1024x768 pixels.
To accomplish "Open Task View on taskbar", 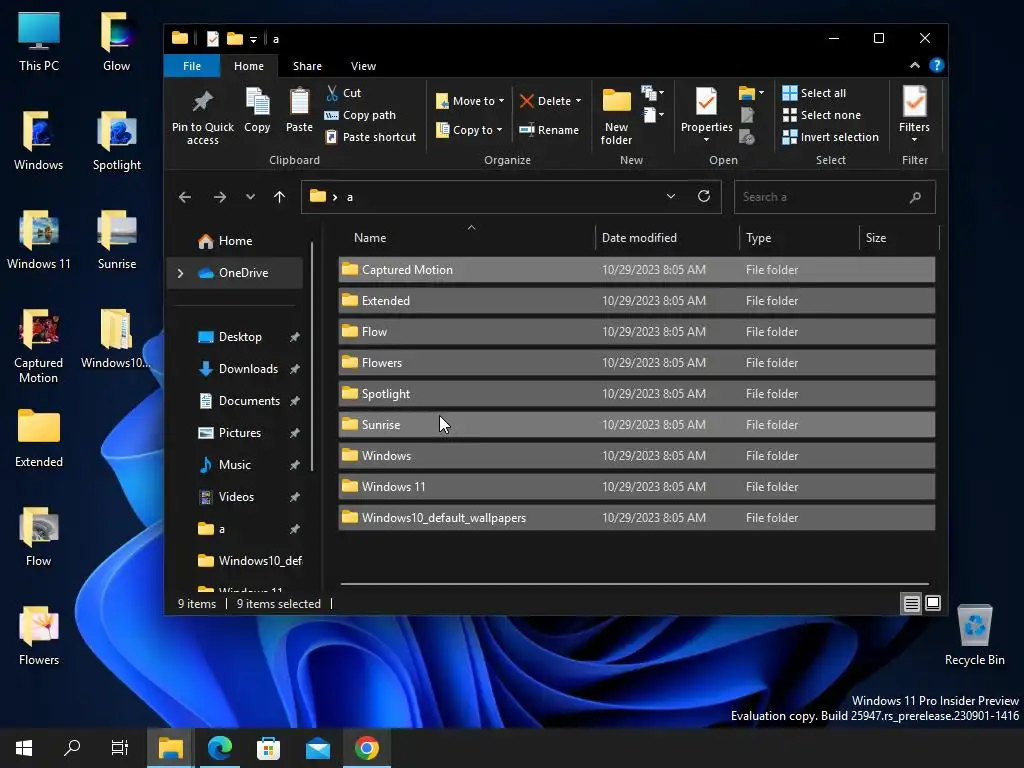I will pos(120,748).
